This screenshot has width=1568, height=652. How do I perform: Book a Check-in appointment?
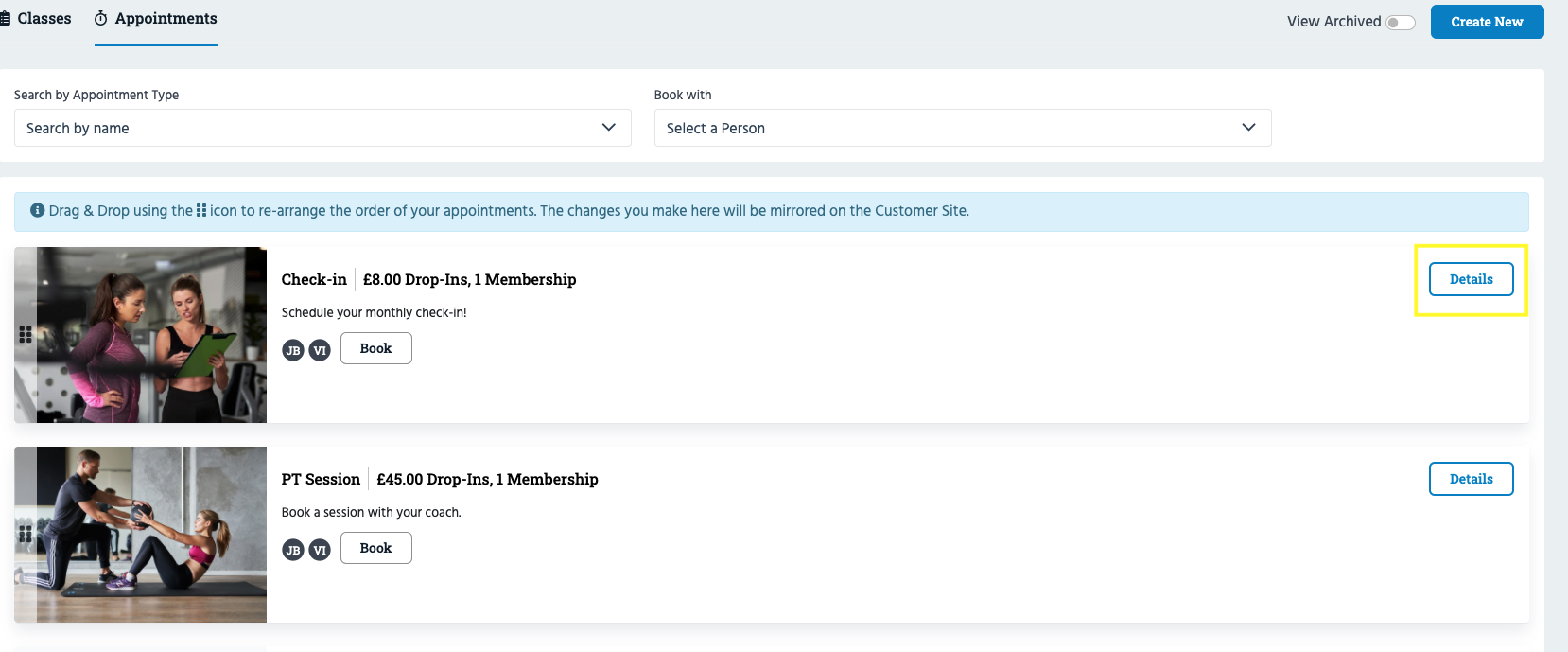[x=375, y=348]
